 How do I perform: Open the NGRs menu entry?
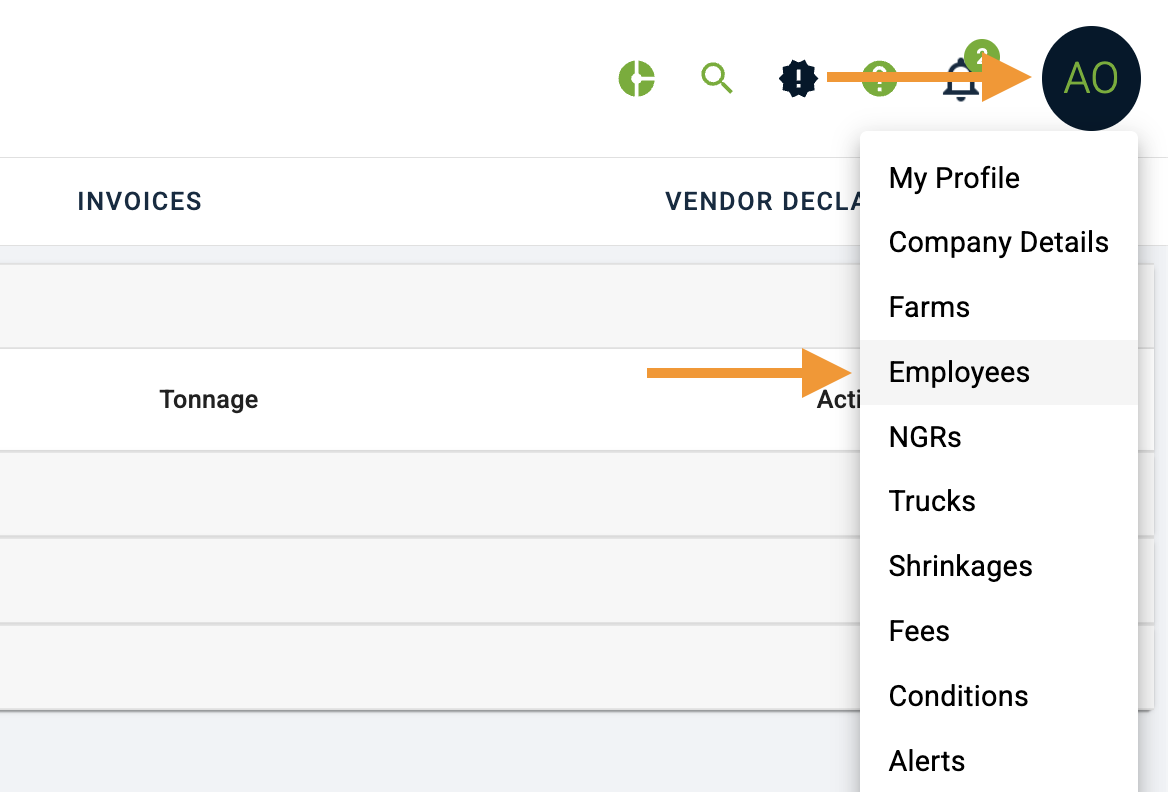point(925,437)
